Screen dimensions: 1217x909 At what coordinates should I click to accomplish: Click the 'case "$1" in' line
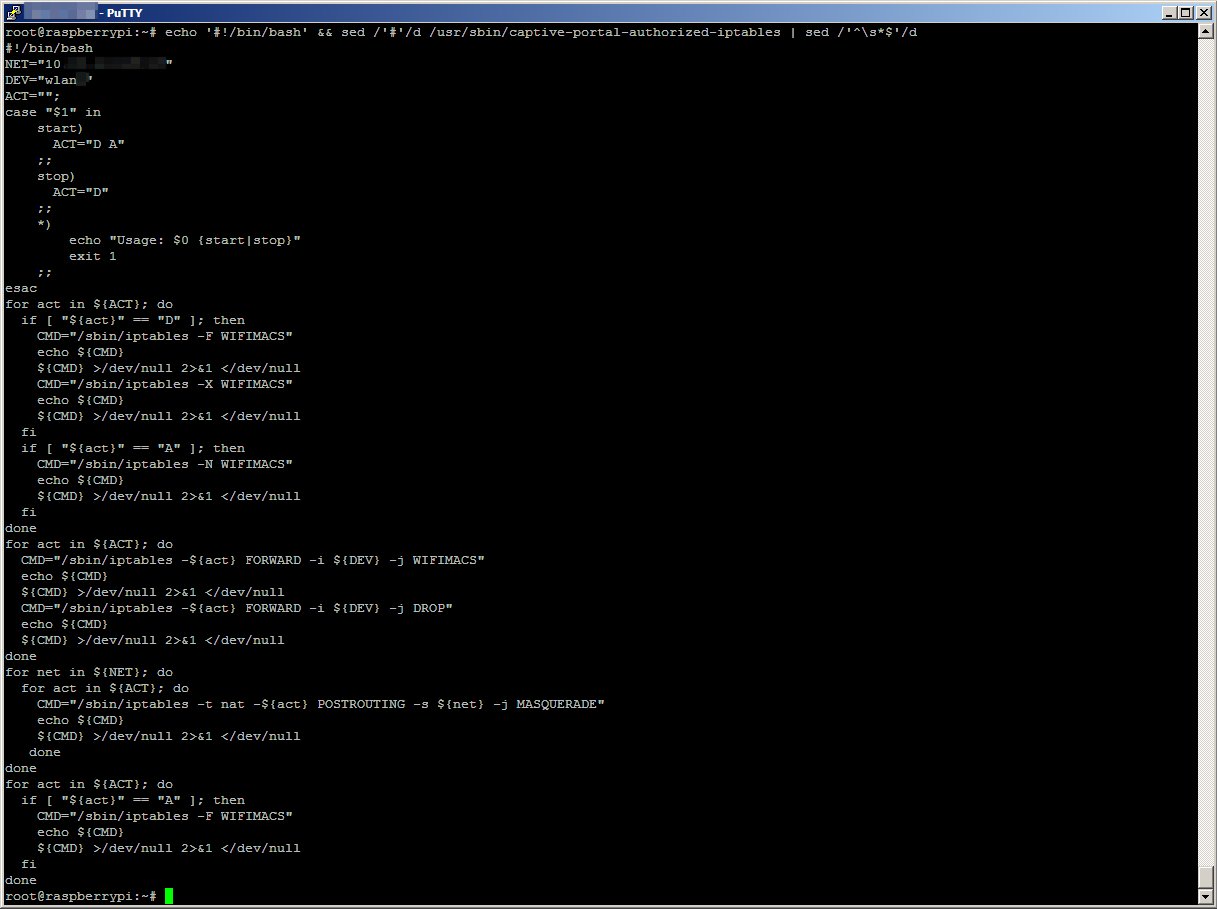(53, 112)
